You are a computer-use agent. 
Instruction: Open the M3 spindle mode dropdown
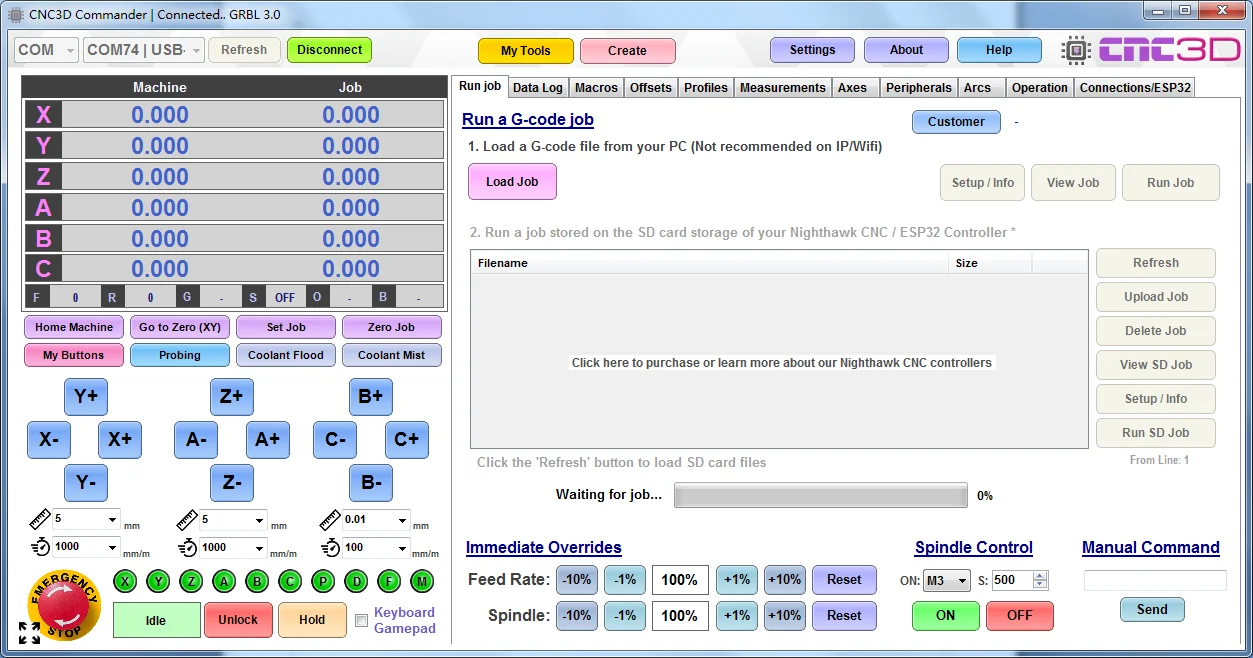(x=947, y=581)
